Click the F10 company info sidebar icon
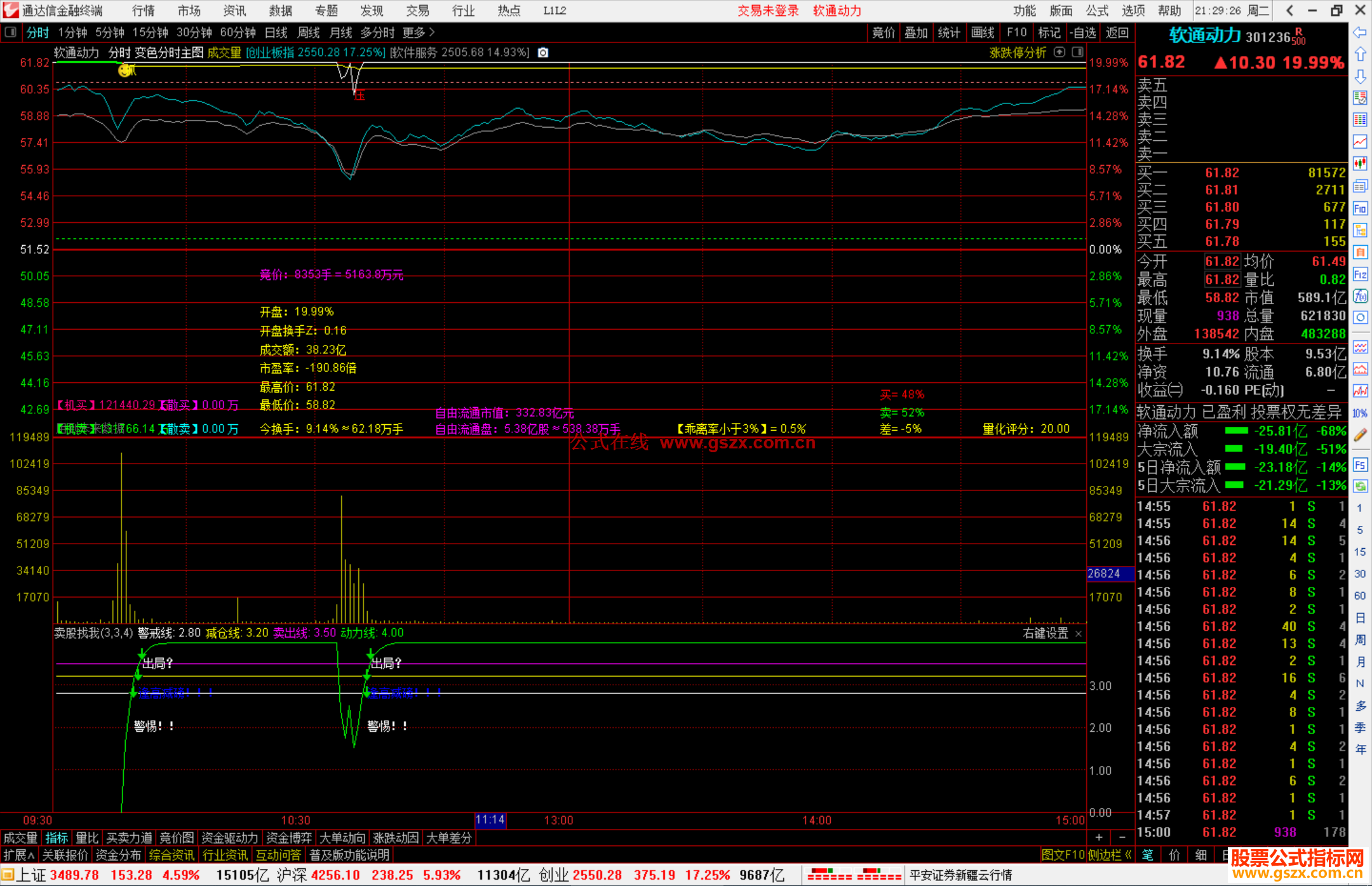This screenshot has height=886, width=1372. click(x=1360, y=208)
